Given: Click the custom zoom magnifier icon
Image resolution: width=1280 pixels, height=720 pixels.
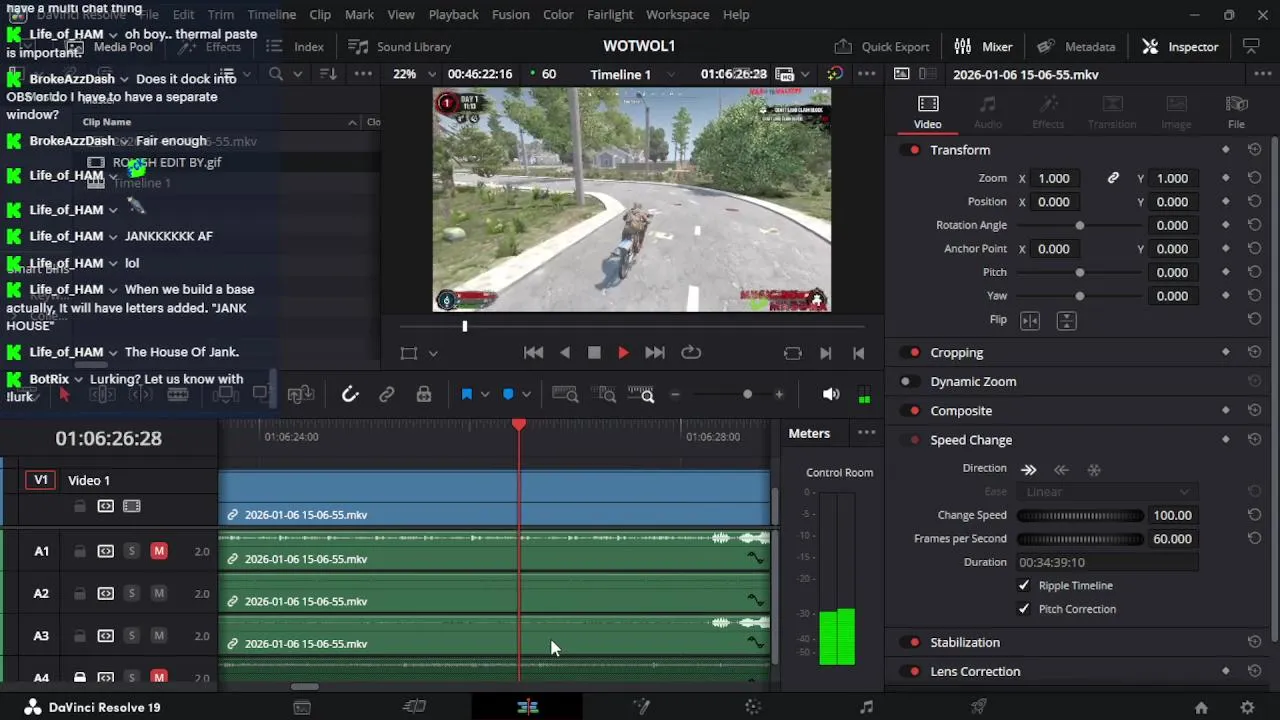Looking at the screenshot, I should (641, 395).
